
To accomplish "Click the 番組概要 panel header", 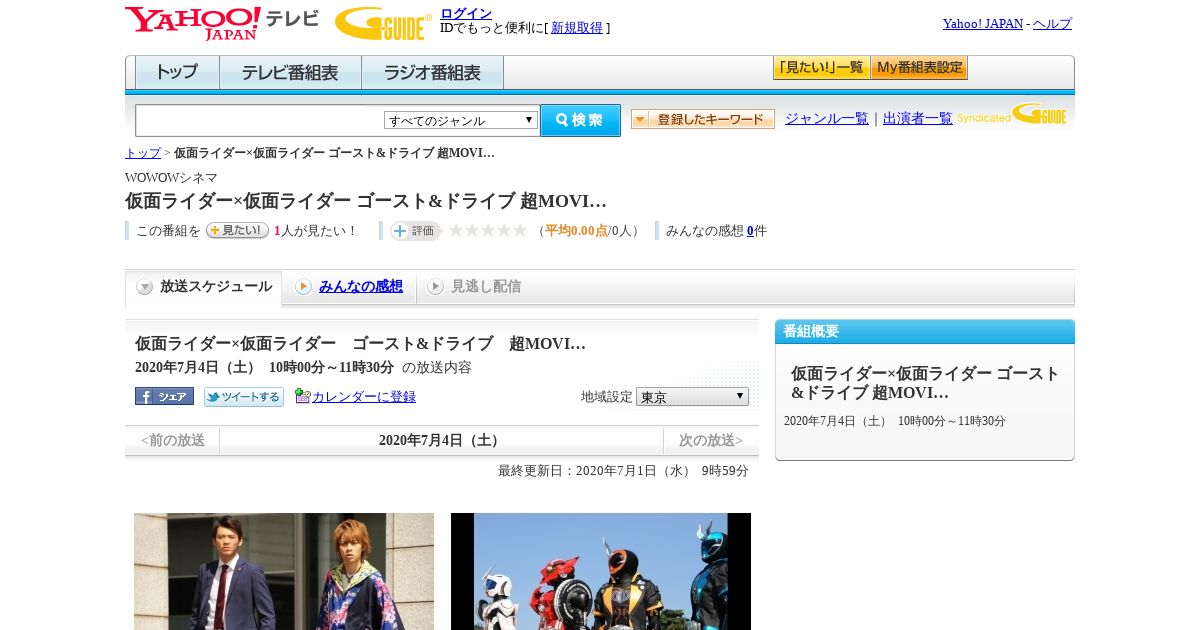I will pos(925,332).
